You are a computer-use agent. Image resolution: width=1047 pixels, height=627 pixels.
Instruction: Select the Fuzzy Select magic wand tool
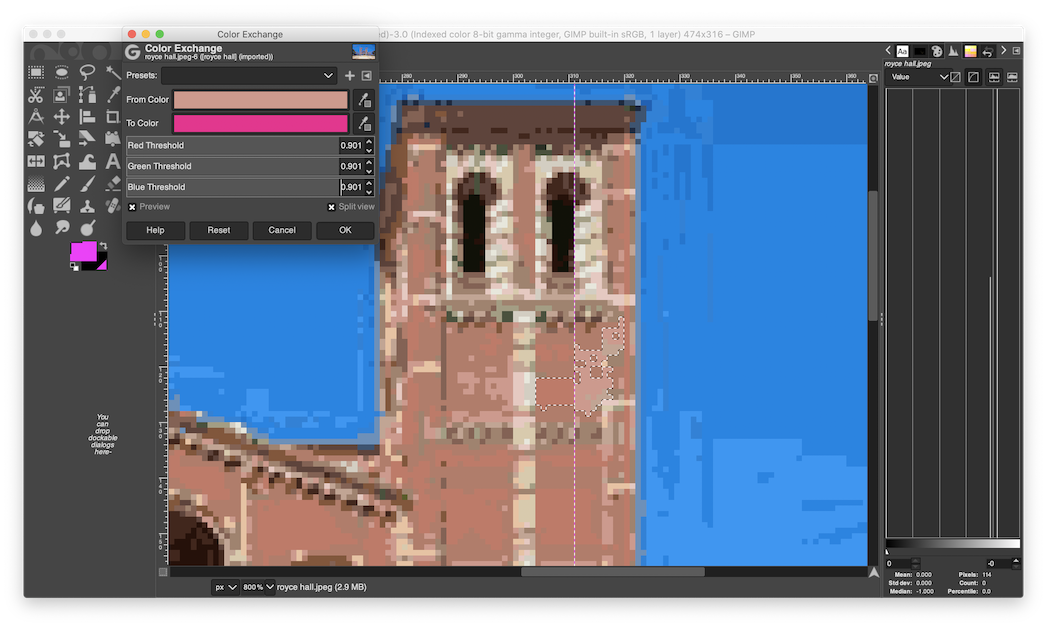point(112,72)
